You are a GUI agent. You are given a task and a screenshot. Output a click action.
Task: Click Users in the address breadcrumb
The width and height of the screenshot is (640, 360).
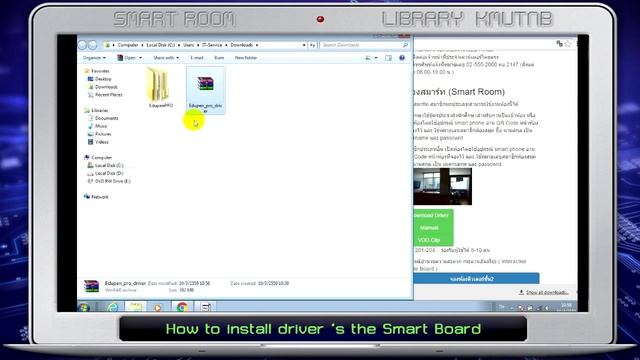tap(188, 45)
